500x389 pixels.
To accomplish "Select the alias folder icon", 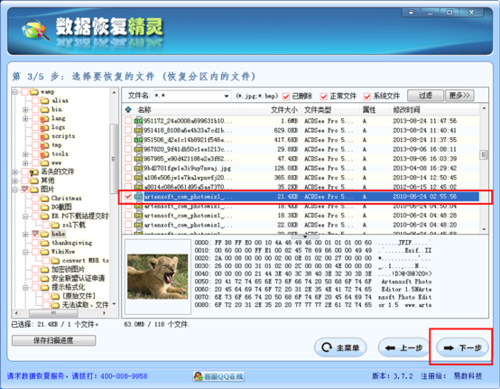I will 45,100.
